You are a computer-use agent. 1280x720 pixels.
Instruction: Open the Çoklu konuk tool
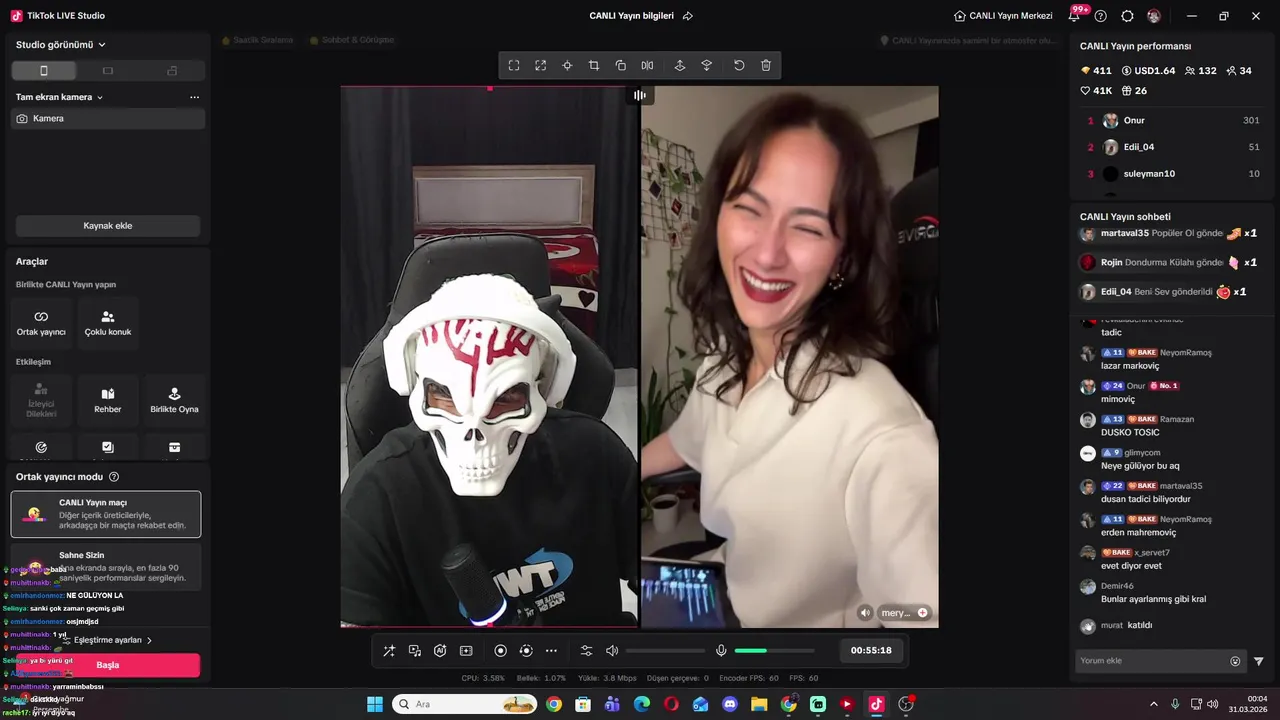108,323
